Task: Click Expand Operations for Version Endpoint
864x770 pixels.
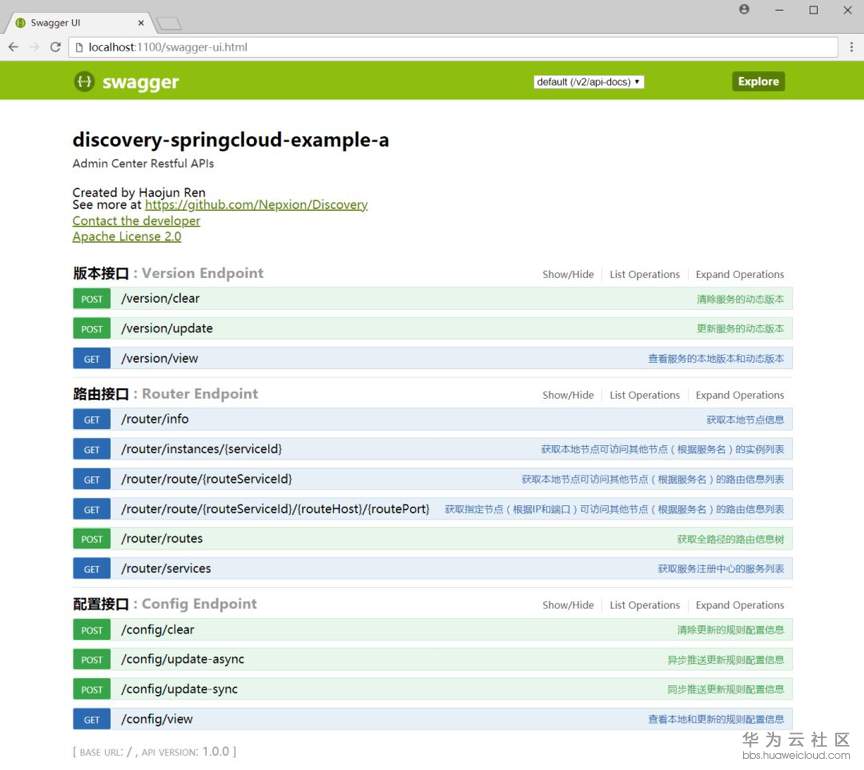Action: 739,274
